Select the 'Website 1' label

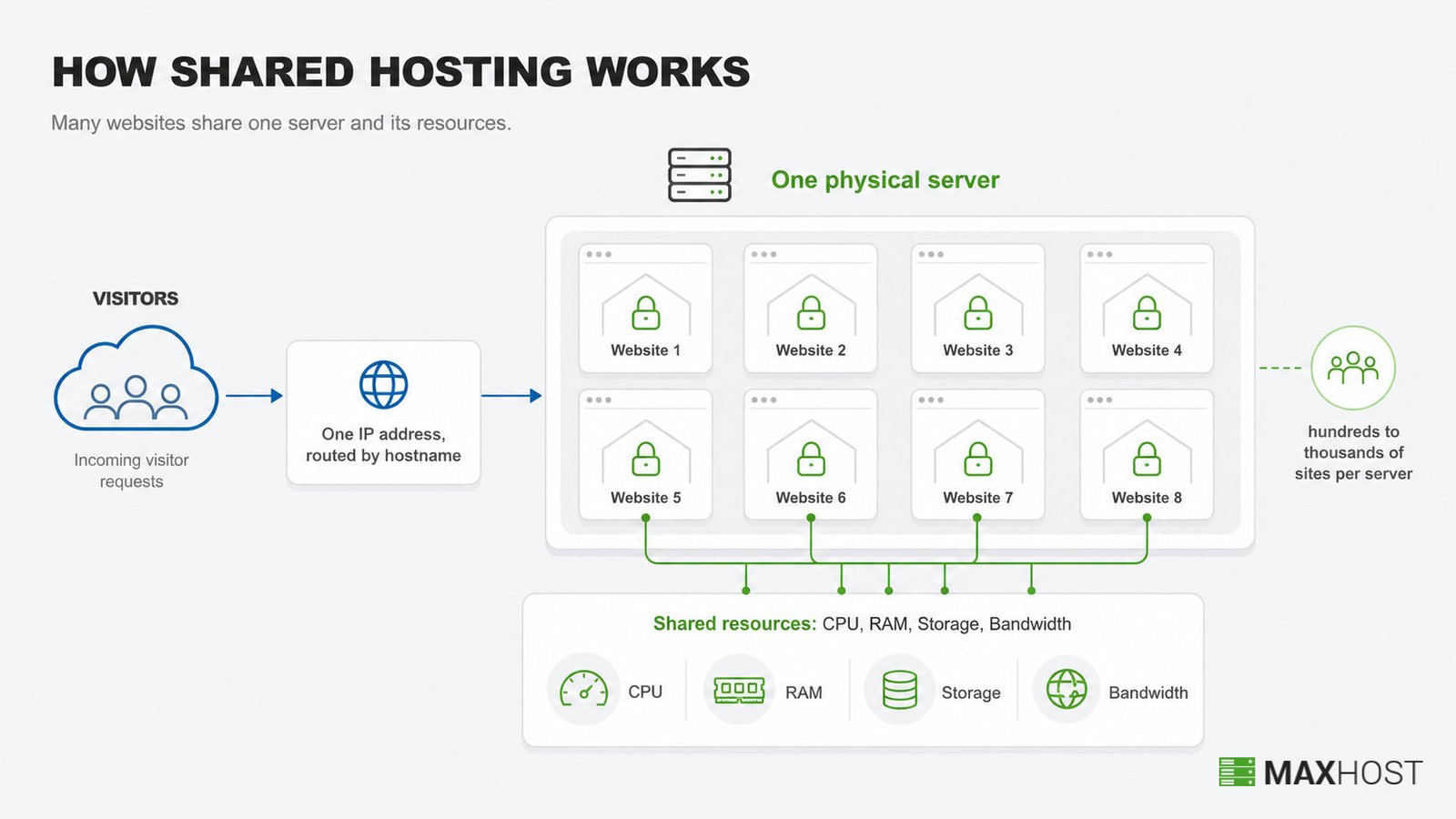(x=645, y=350)
